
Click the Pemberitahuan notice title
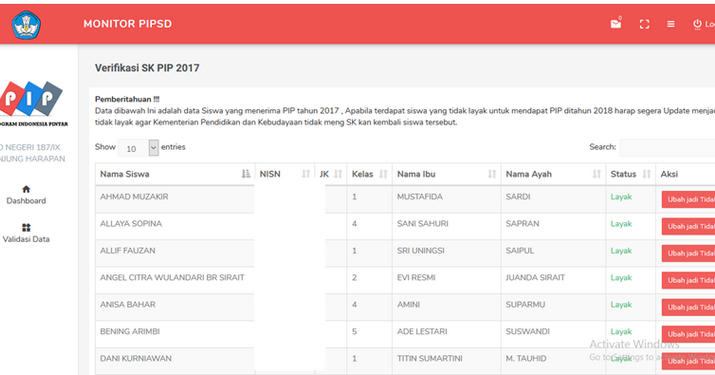127,99
